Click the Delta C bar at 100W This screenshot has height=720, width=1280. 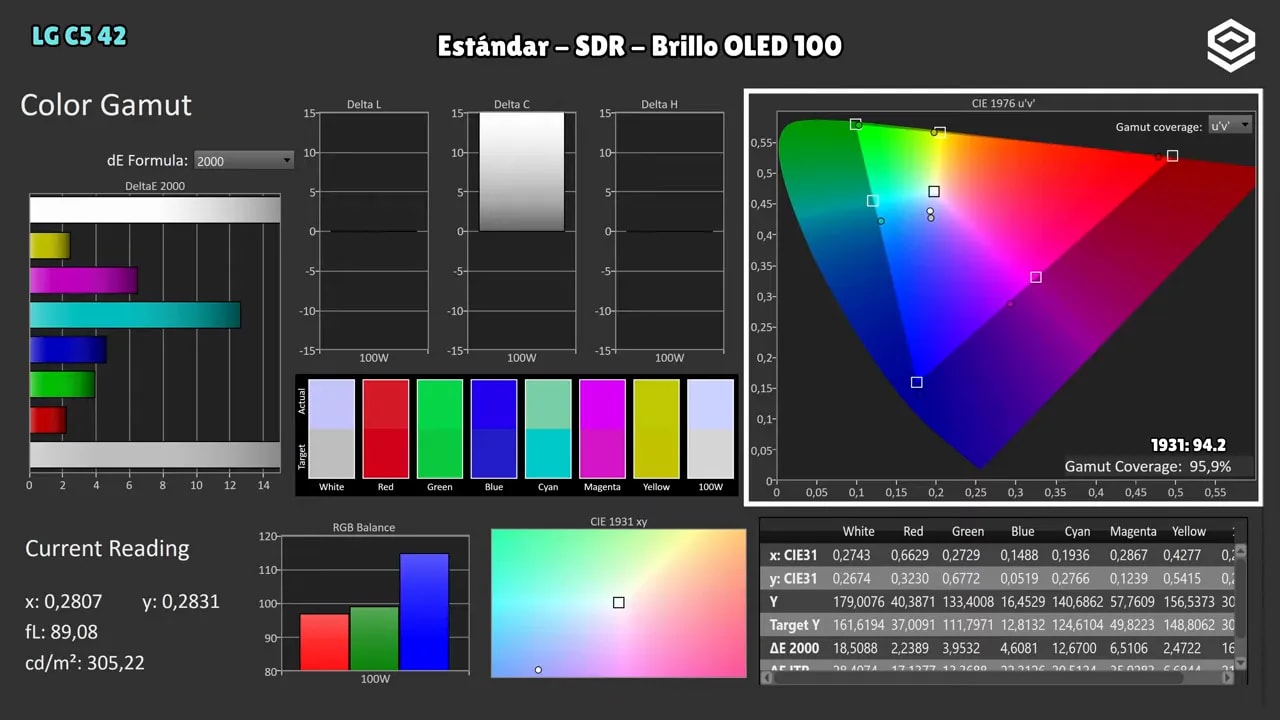[x=521, y=172]
